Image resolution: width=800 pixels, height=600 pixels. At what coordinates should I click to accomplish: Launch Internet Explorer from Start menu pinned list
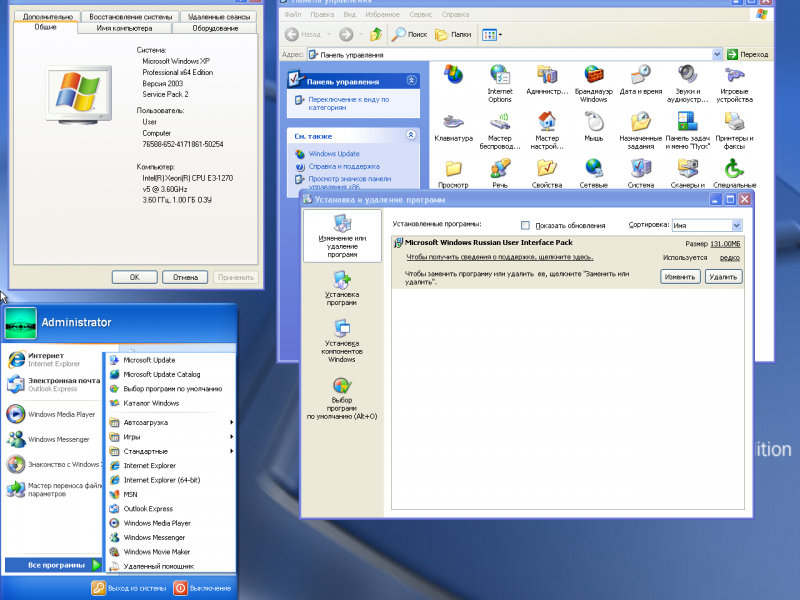tap(53, 359)
